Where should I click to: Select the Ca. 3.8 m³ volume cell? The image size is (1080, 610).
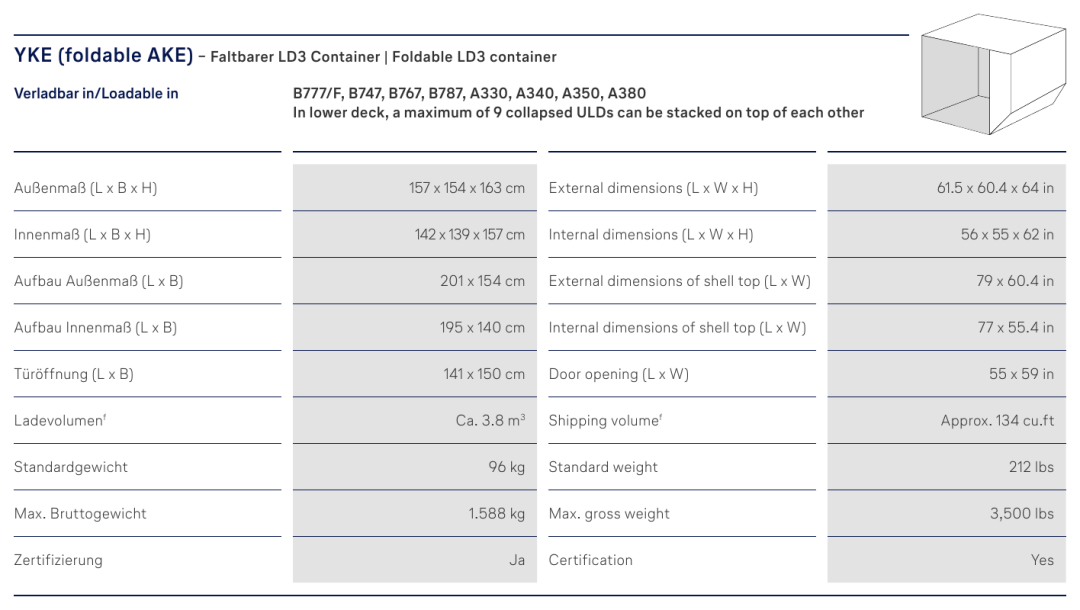click(x=415, y=421)
